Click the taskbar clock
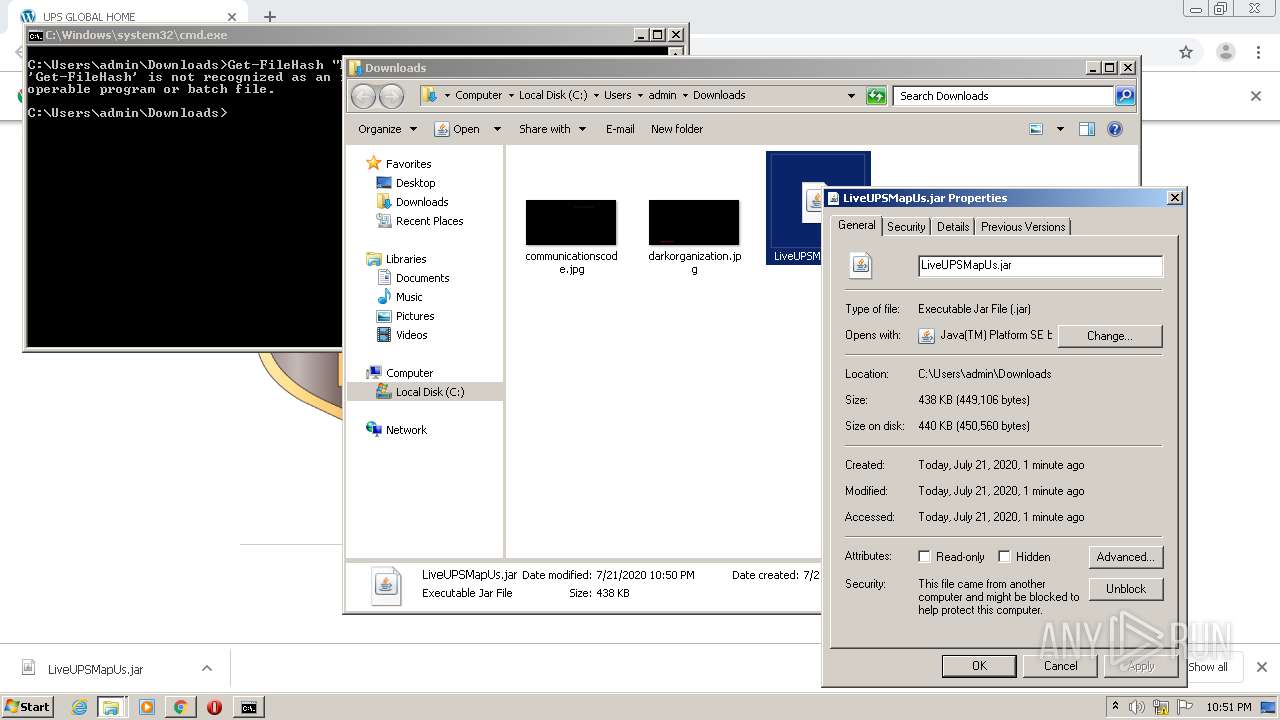The width and height of the screenshot is (1280, 720). coord(1228,707)
